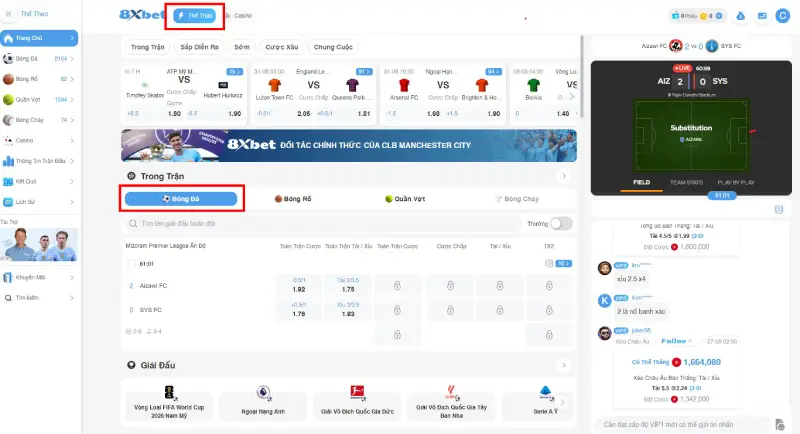Select the Trong Trận filter chip

coord(147,47)
